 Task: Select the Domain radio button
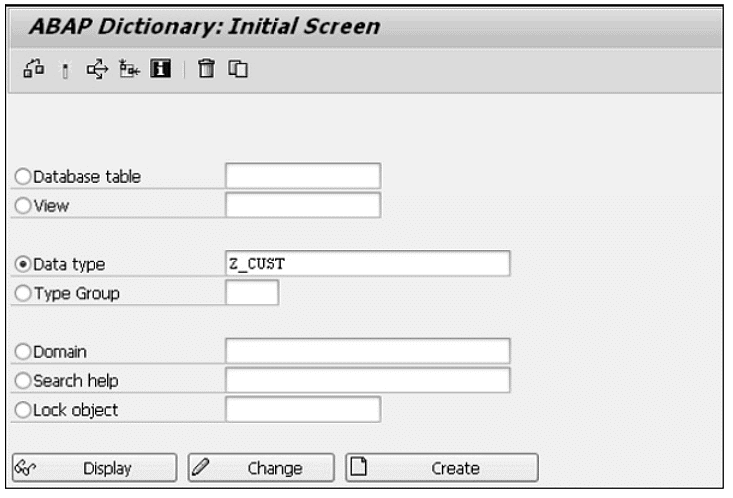(x=24, y=352)
